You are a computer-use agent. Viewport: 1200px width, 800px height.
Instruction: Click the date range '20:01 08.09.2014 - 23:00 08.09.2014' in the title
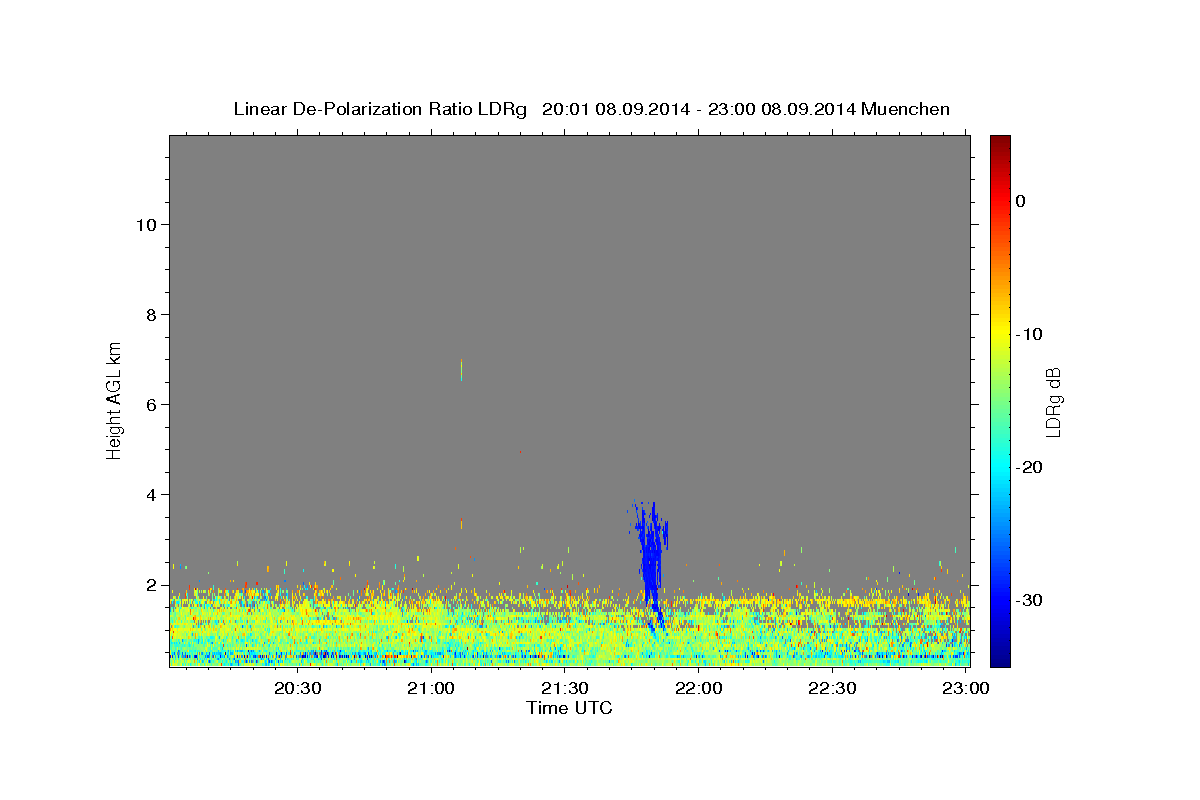click(x=698, y=109)
